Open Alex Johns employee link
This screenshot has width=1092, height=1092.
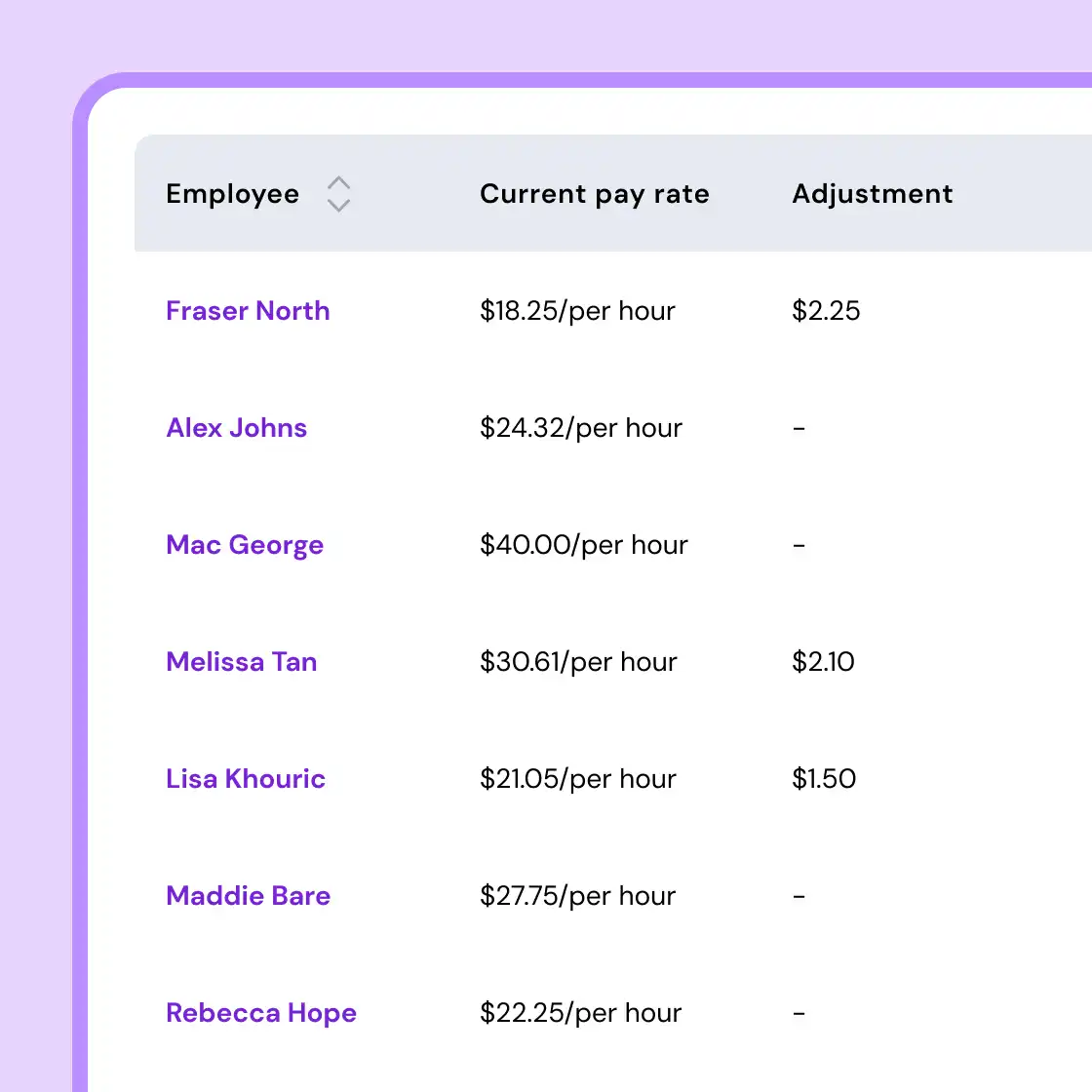click(236, 428)
